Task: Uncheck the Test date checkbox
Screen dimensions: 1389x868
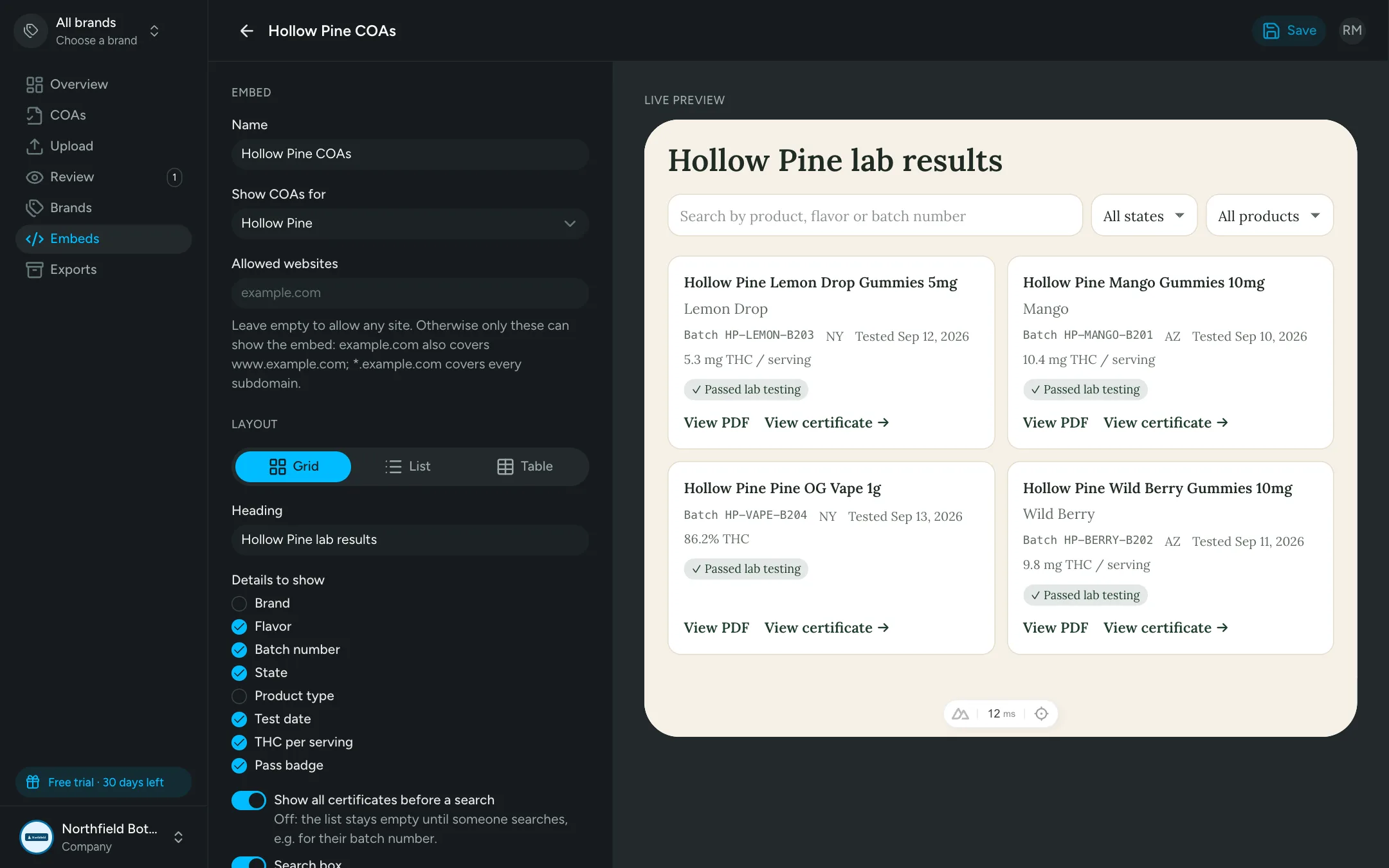Action: (x=239, y=719)
